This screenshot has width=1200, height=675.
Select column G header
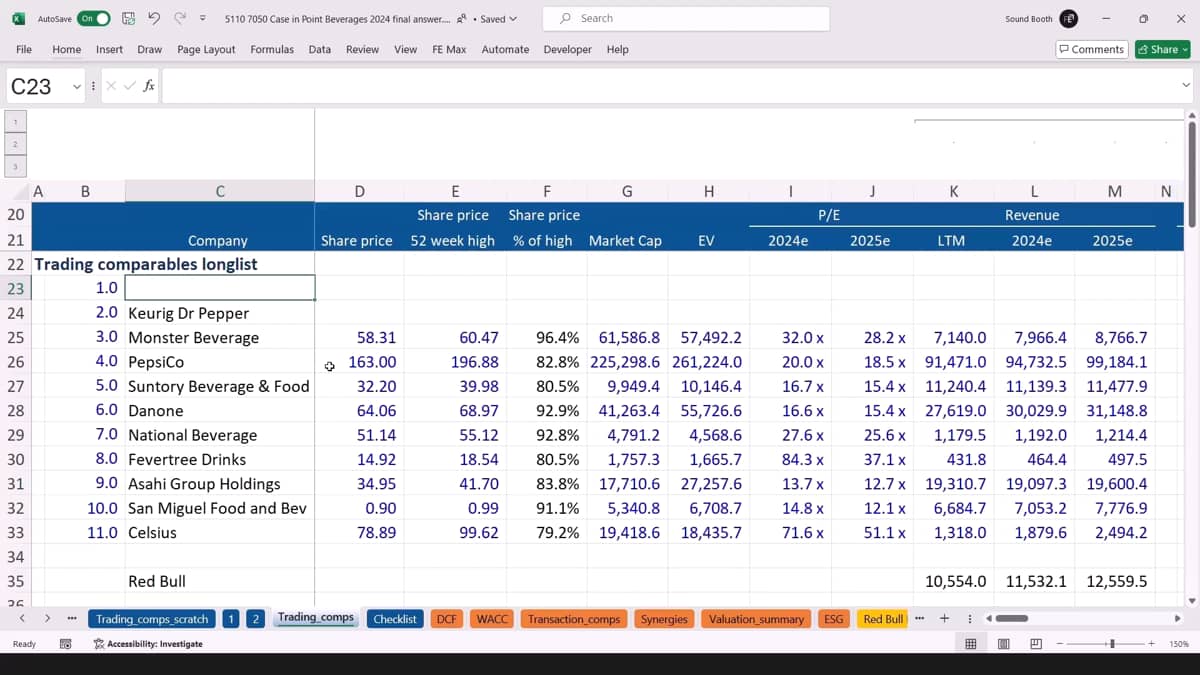pyautogui.click(x=626, y=191)
